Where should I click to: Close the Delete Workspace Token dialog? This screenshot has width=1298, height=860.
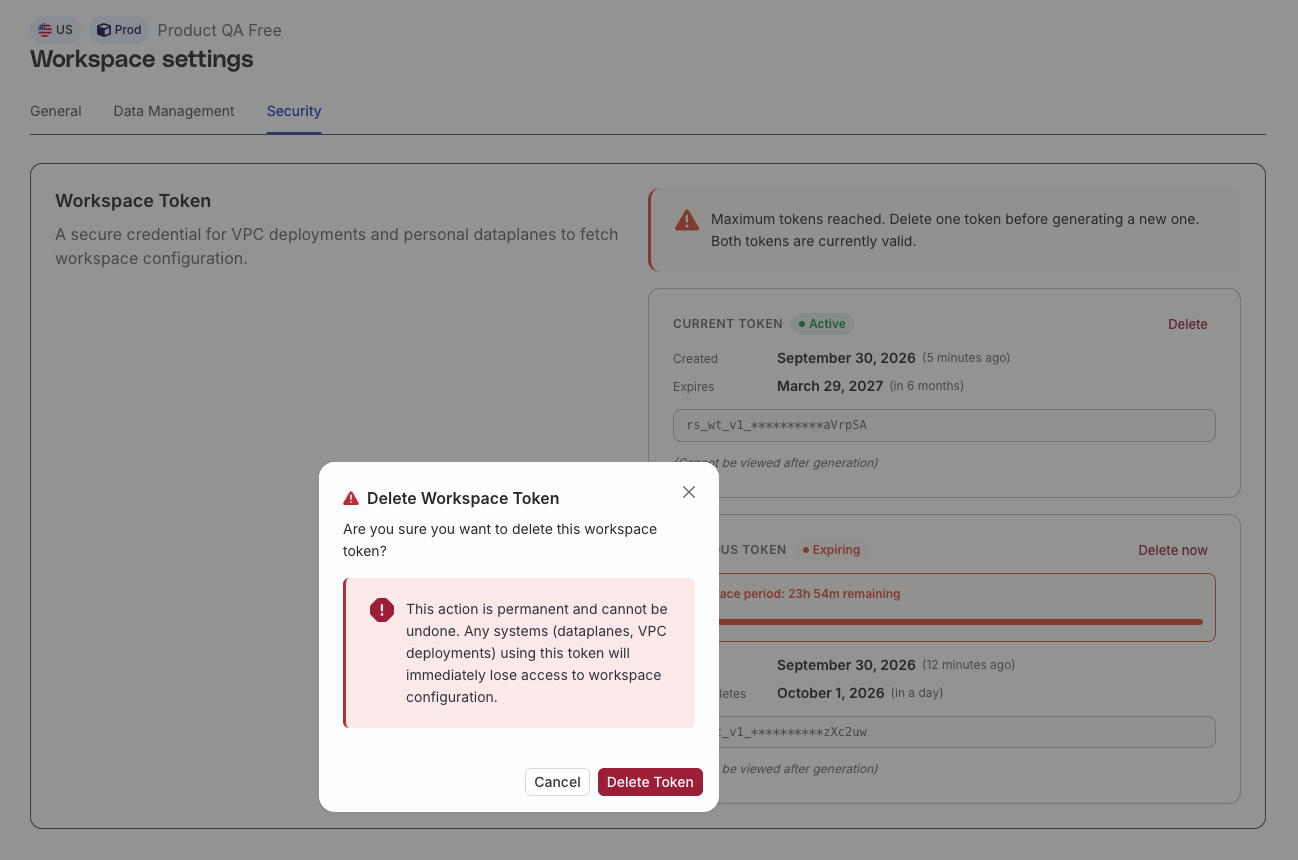[x=689, y=492]
